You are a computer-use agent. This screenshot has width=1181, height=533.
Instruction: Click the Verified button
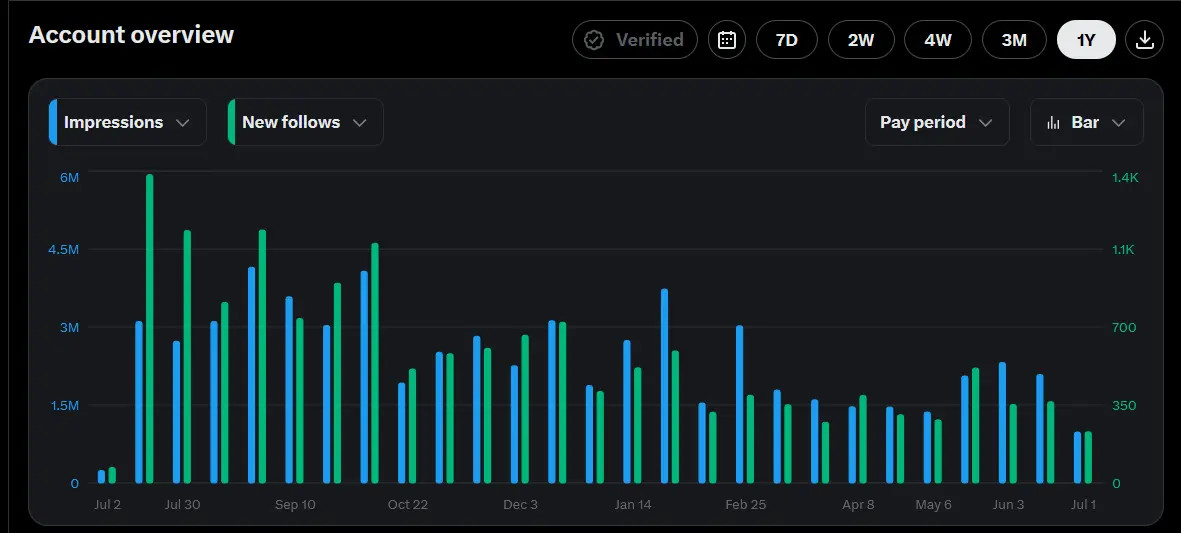click(635, 40)
